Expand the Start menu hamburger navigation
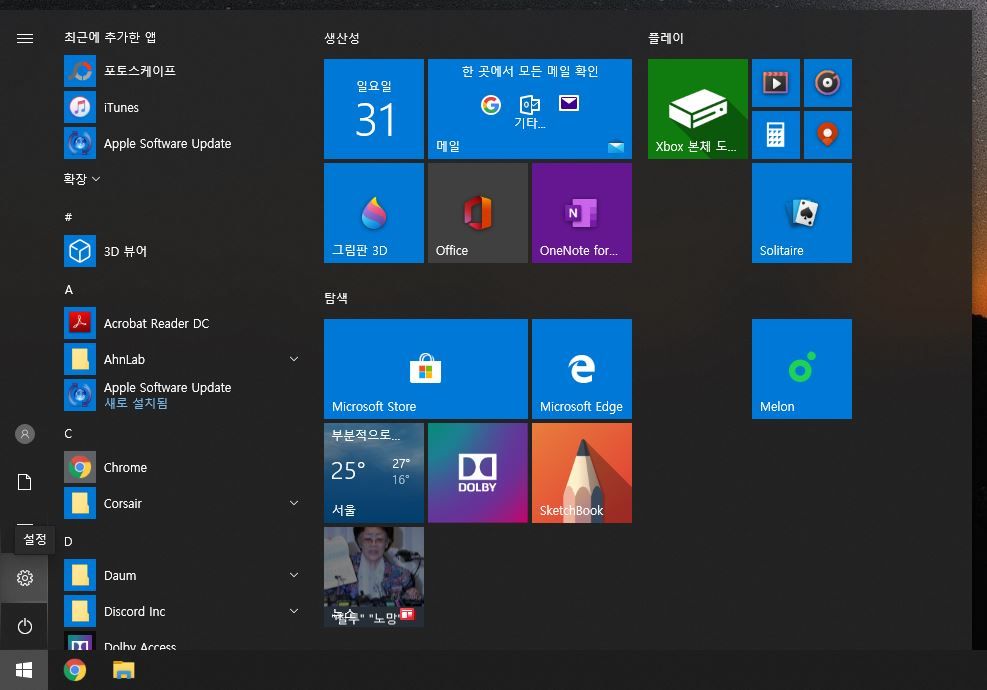The width and height of the screenshot is (987, 690). tap(25, 38)
